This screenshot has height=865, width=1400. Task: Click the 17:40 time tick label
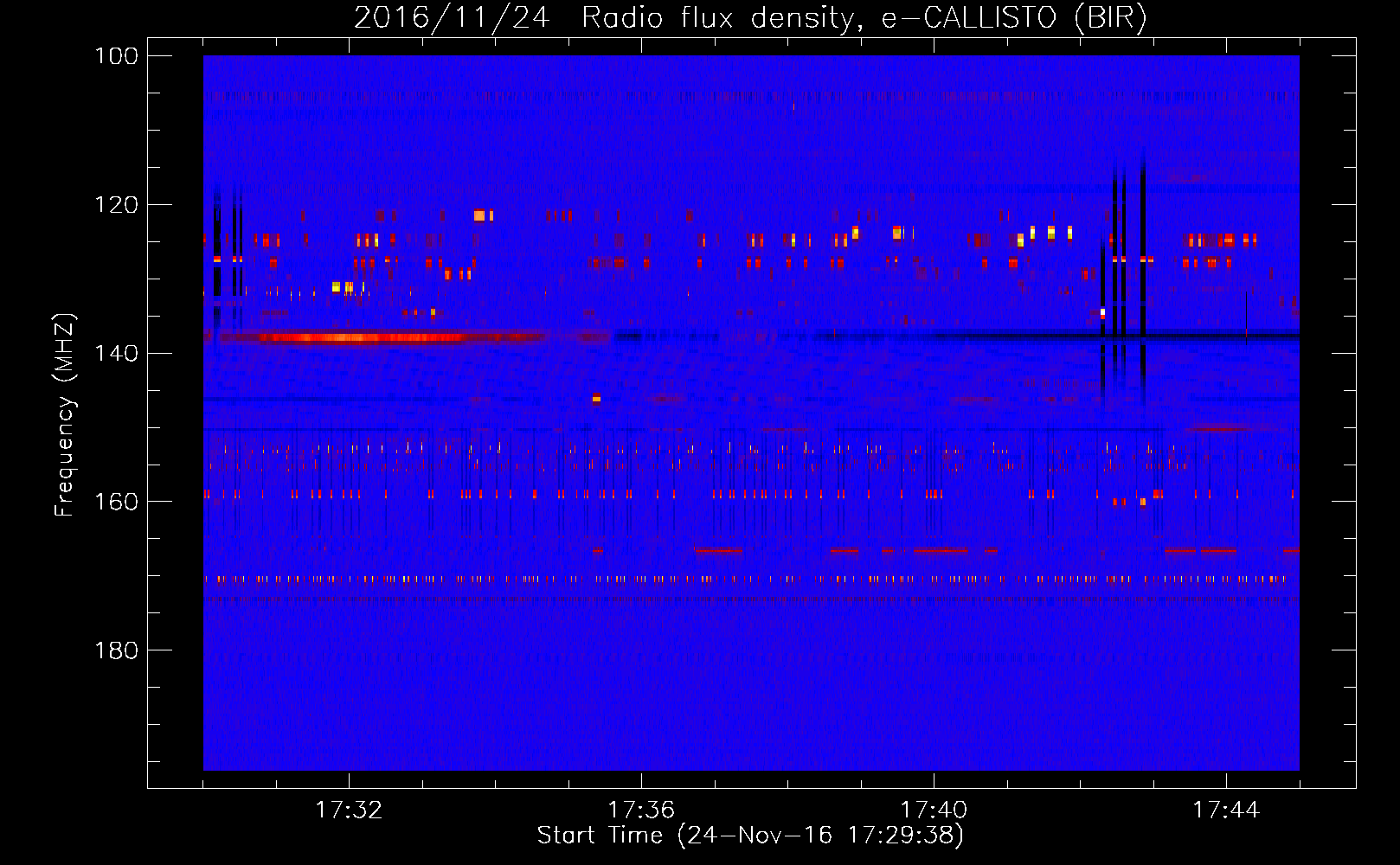coord(934,810)
